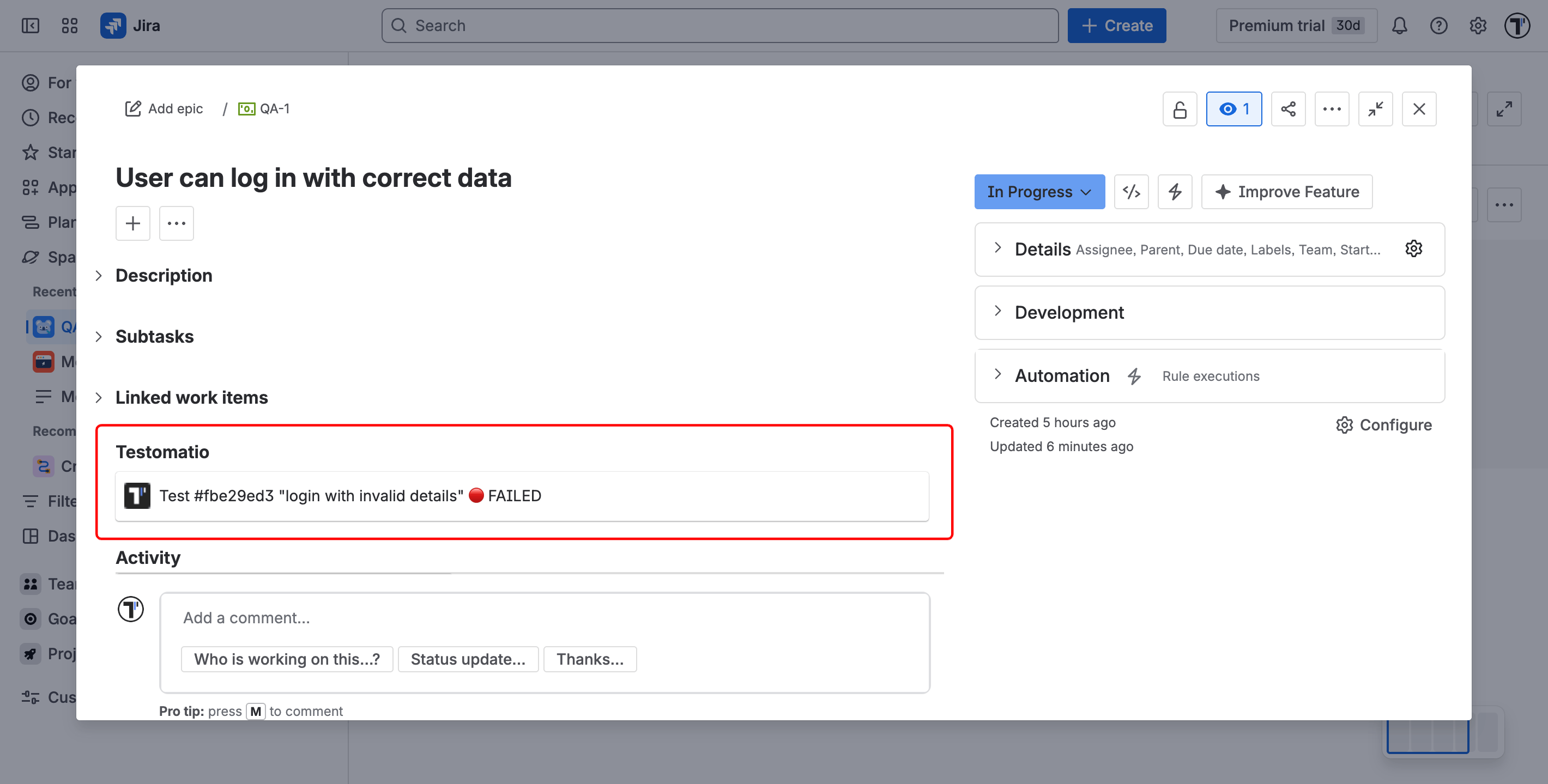Viewport: 1548px width, 784px height.
Task: Click Updated 6 minutes ago text
Action: tap(1061, 446)
